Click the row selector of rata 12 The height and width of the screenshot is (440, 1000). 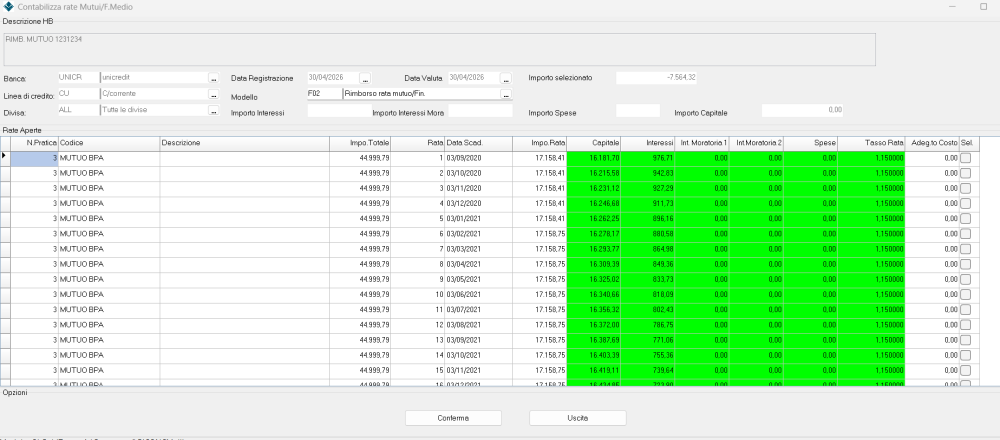click(x=6, y=325)
